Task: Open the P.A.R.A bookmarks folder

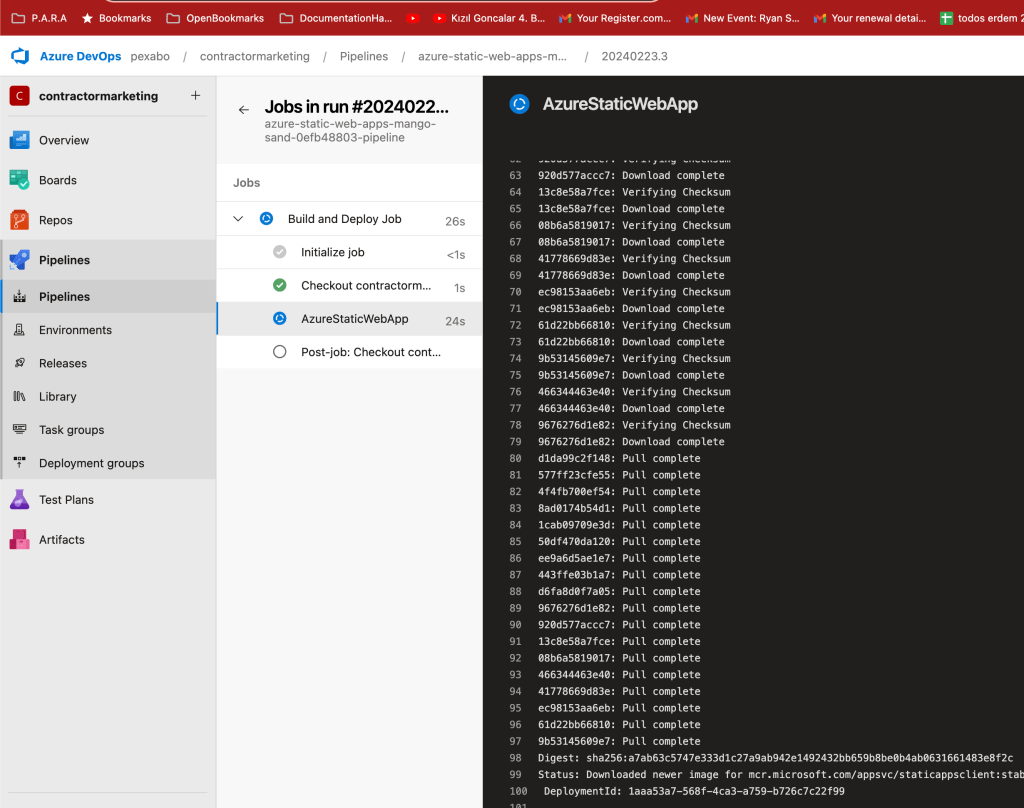Action: click(x=40, y=18)
